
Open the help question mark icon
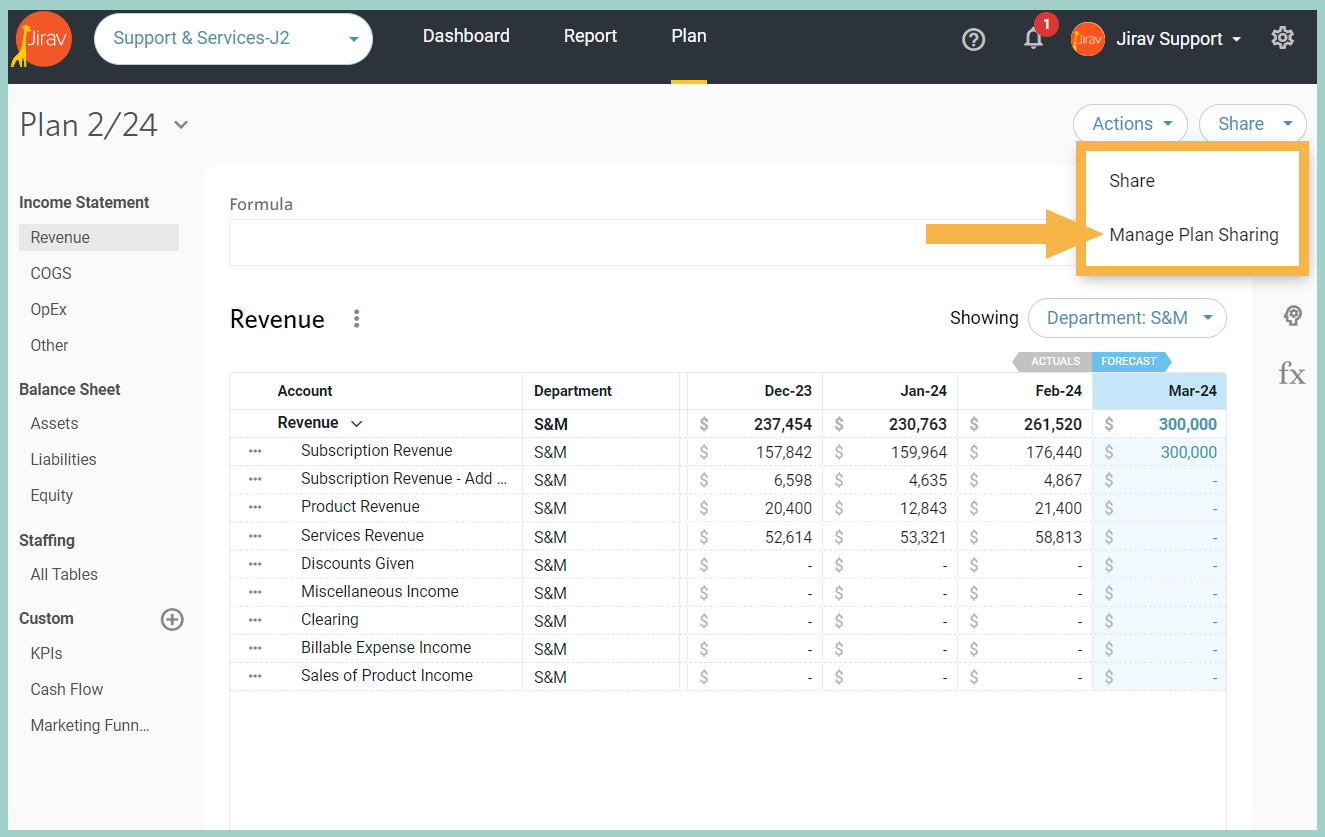[973, 39]
